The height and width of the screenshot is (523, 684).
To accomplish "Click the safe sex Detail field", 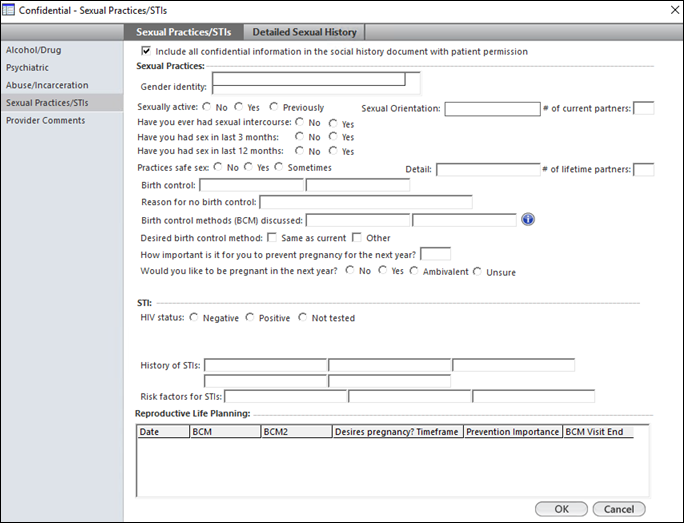I will (x=488, y=169).
